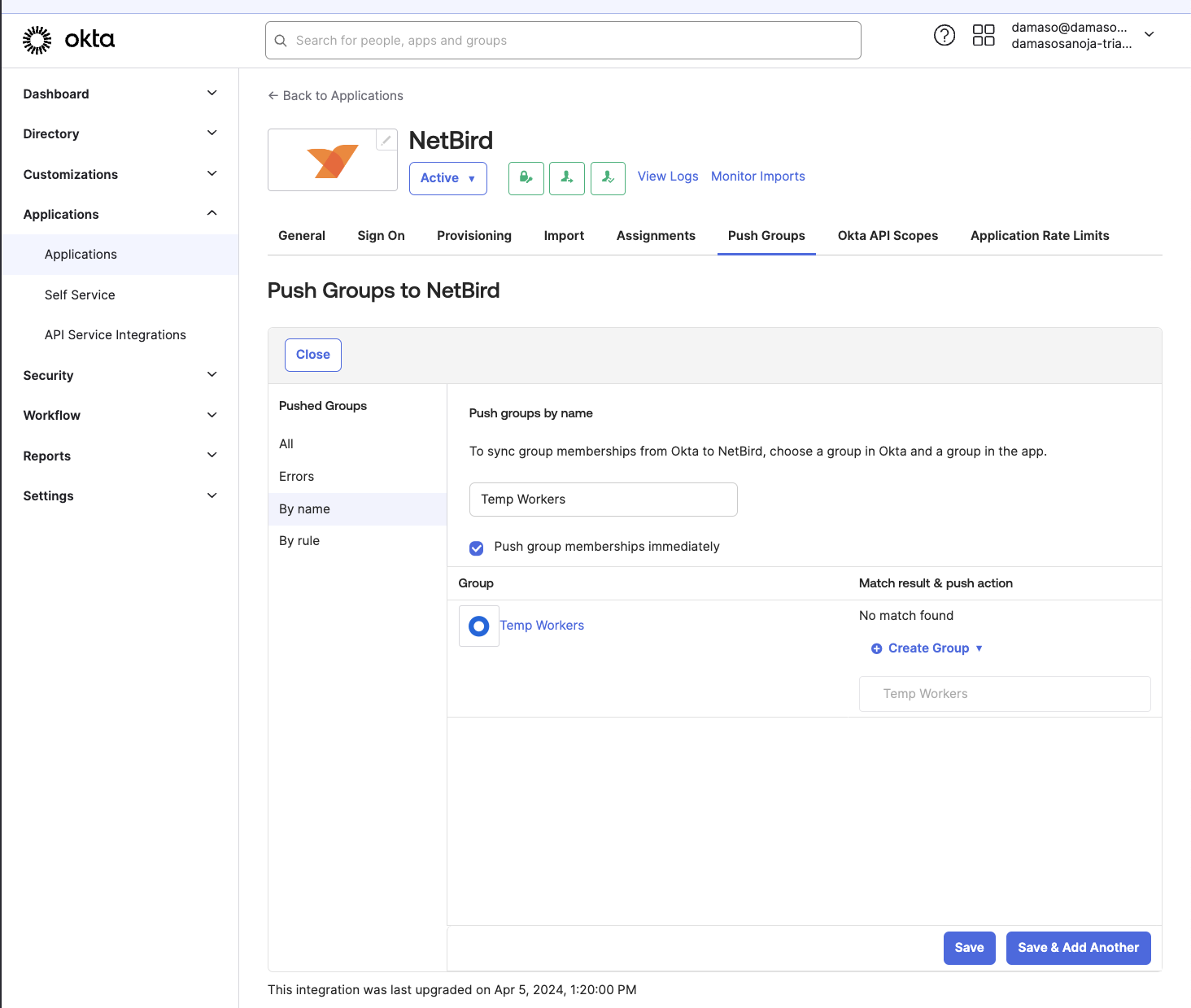Click Save & Add Another
1191x1008 pixels.
click(x=1078, y=948)
